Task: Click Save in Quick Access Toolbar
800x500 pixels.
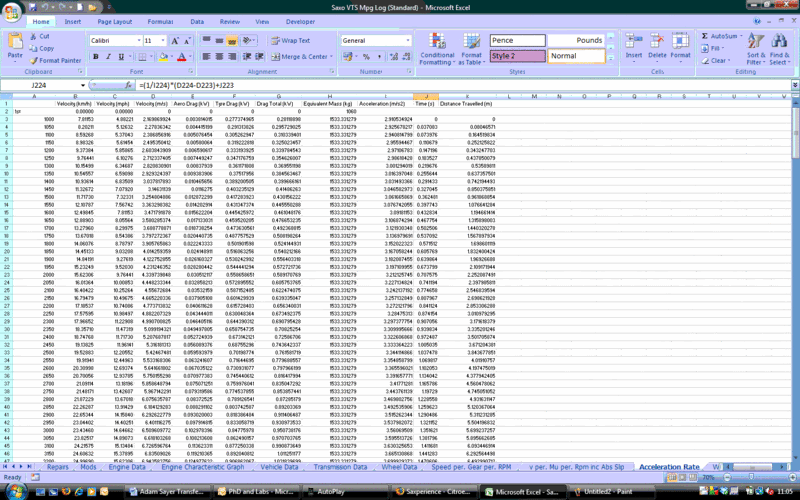Action: click(x=33, y=7)
